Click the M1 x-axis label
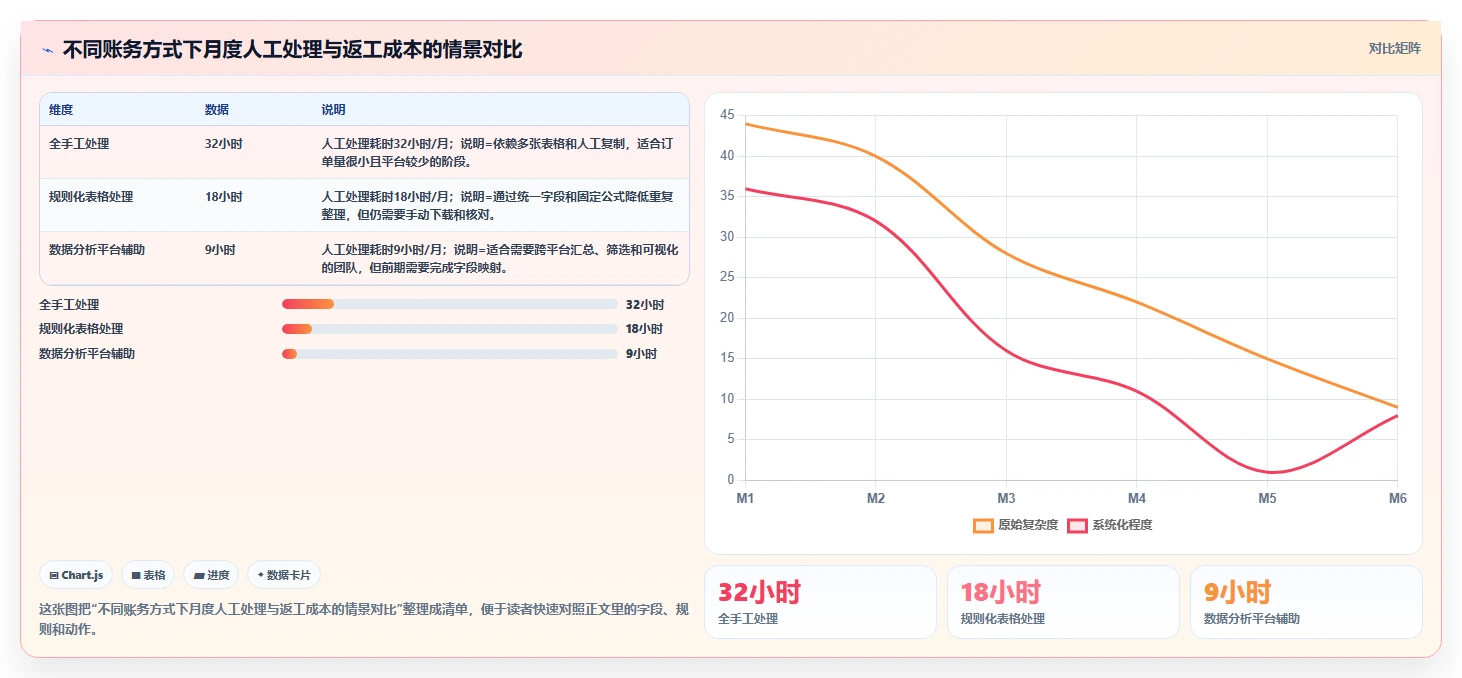The height and width of the screenshot is (678, 1462). pos(745,498)
